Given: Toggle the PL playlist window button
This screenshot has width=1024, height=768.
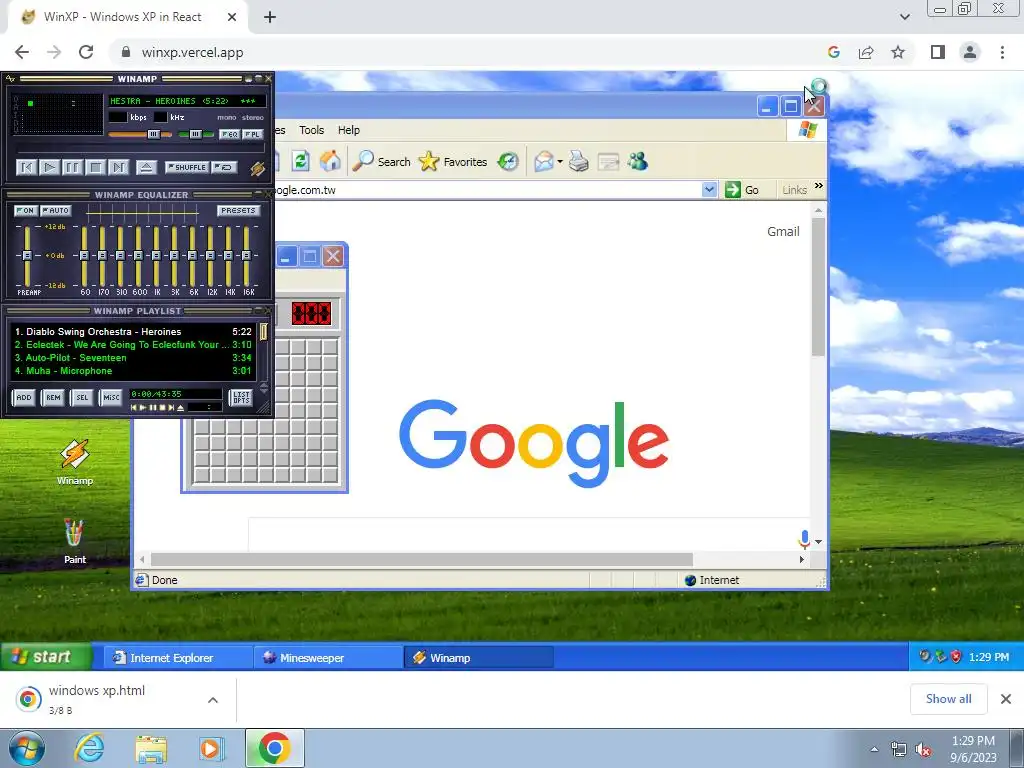Looking at the screenshot, I should pos(253,135).
